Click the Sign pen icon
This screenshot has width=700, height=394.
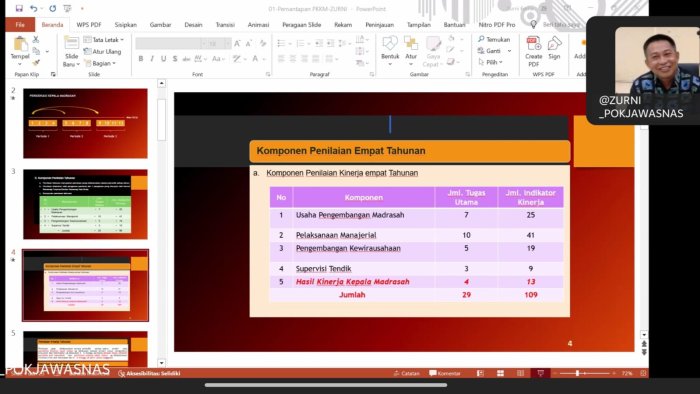(x=554, y=44)
